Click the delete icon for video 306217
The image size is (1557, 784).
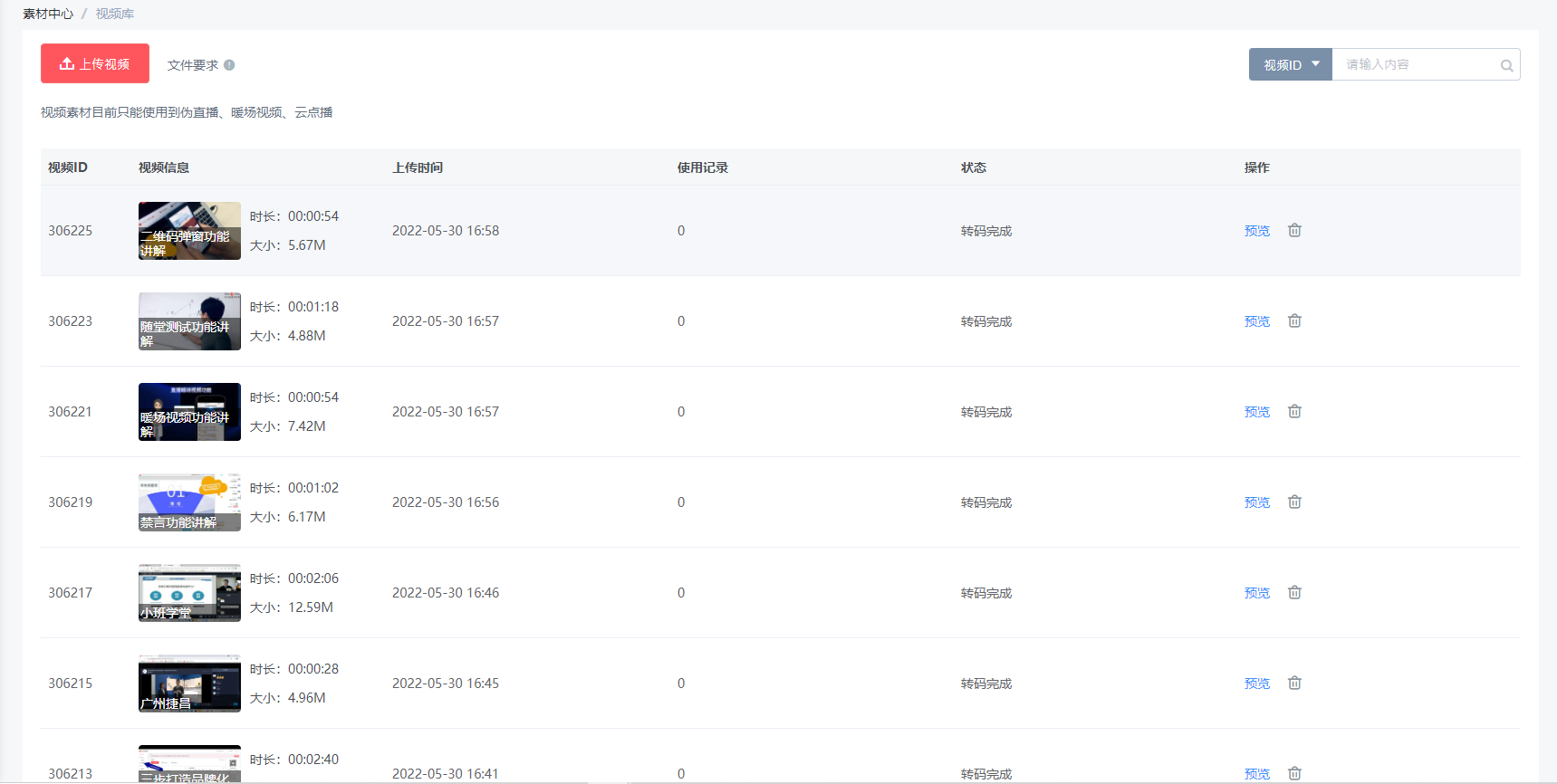tap(1294, 593)
